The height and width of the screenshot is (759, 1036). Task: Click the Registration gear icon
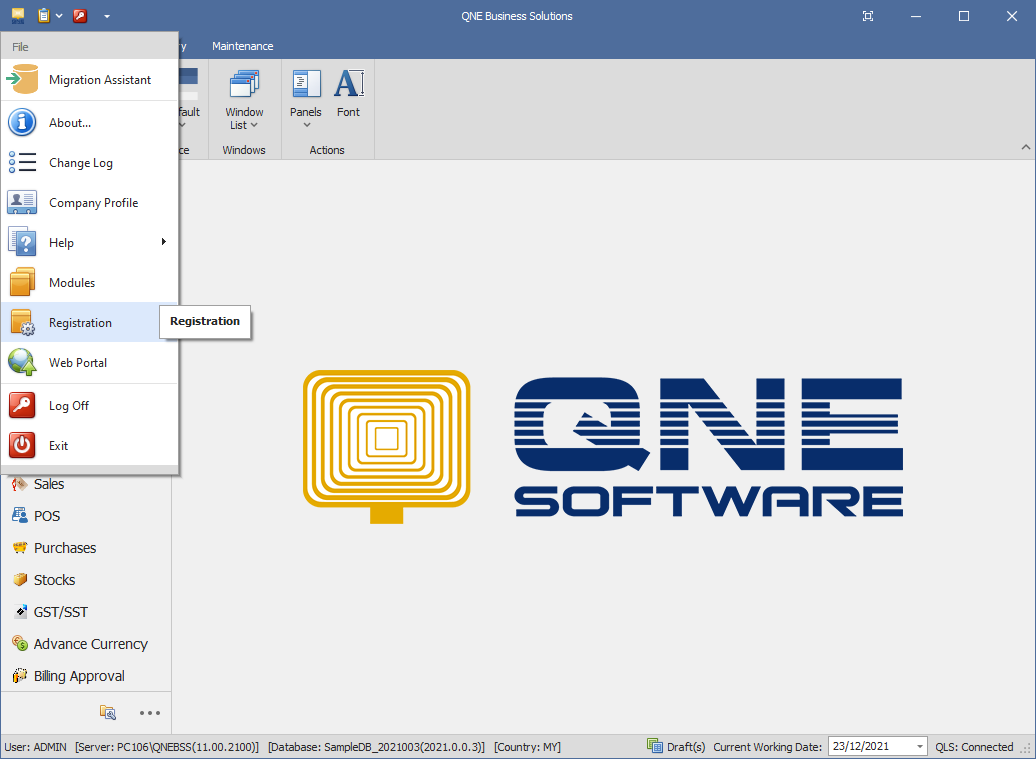tap(22, 323)
